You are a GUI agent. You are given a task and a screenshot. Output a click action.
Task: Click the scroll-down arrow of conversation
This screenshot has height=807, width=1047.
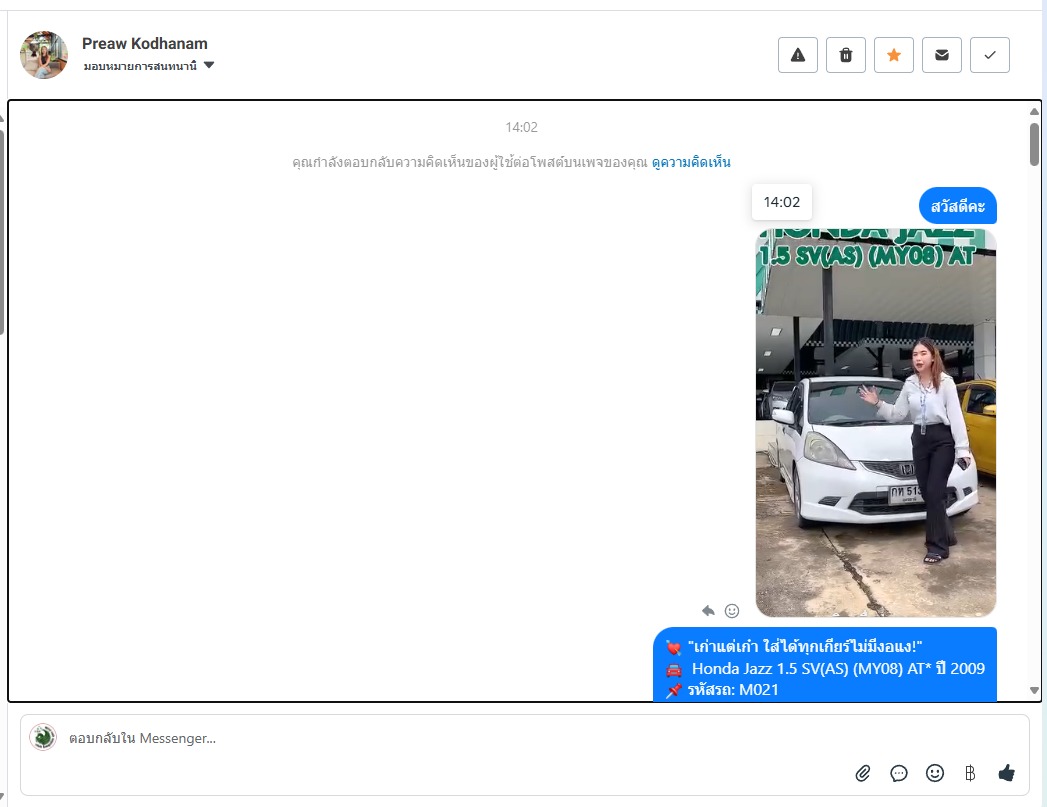pos(1034,691)
